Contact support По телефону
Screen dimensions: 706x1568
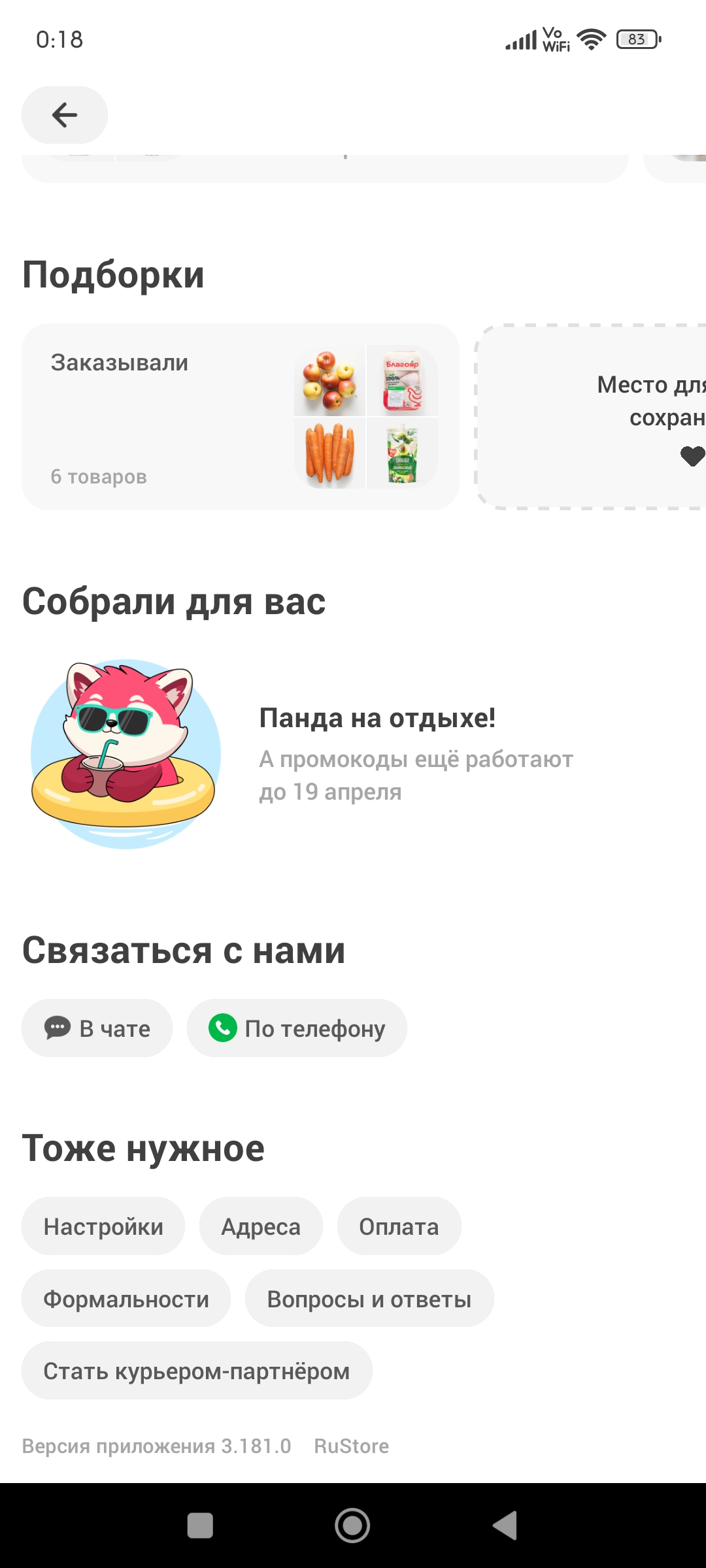tap(297, 1028)
